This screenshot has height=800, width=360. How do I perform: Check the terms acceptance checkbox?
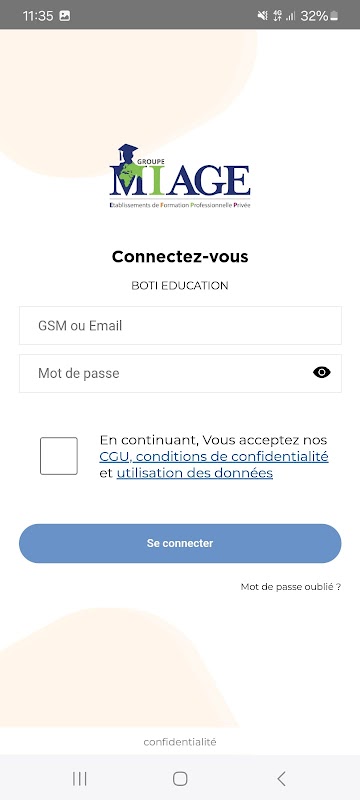(59, 456)
